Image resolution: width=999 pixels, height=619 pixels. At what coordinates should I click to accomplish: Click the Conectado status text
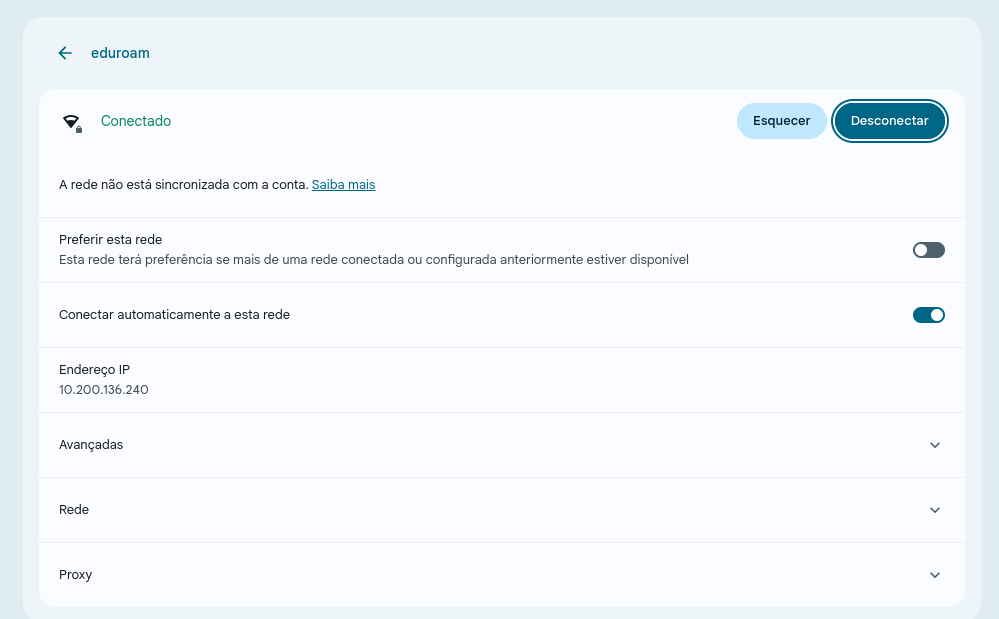(136, 121)
